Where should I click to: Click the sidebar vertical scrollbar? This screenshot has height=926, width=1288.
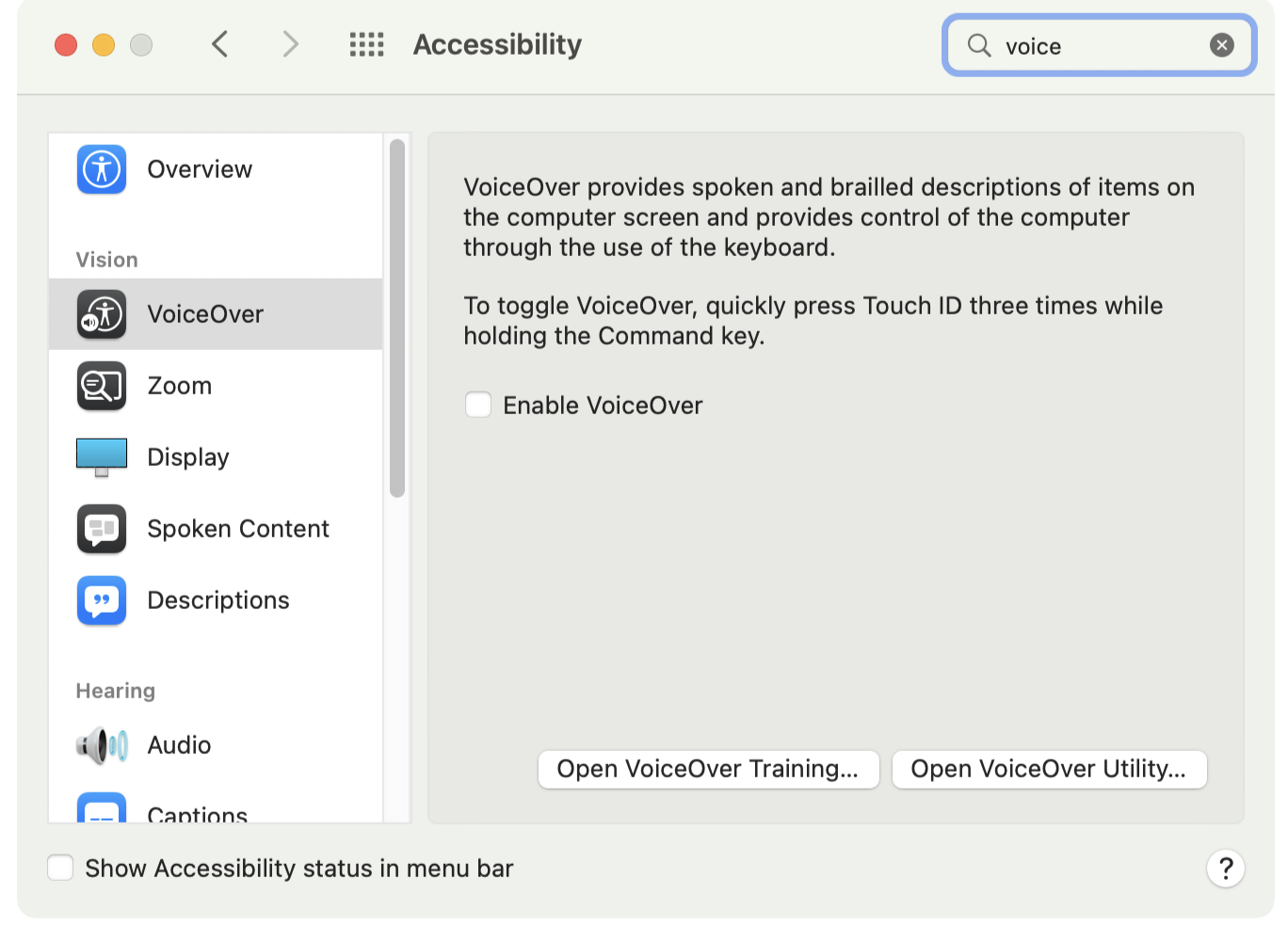[397, 318]
